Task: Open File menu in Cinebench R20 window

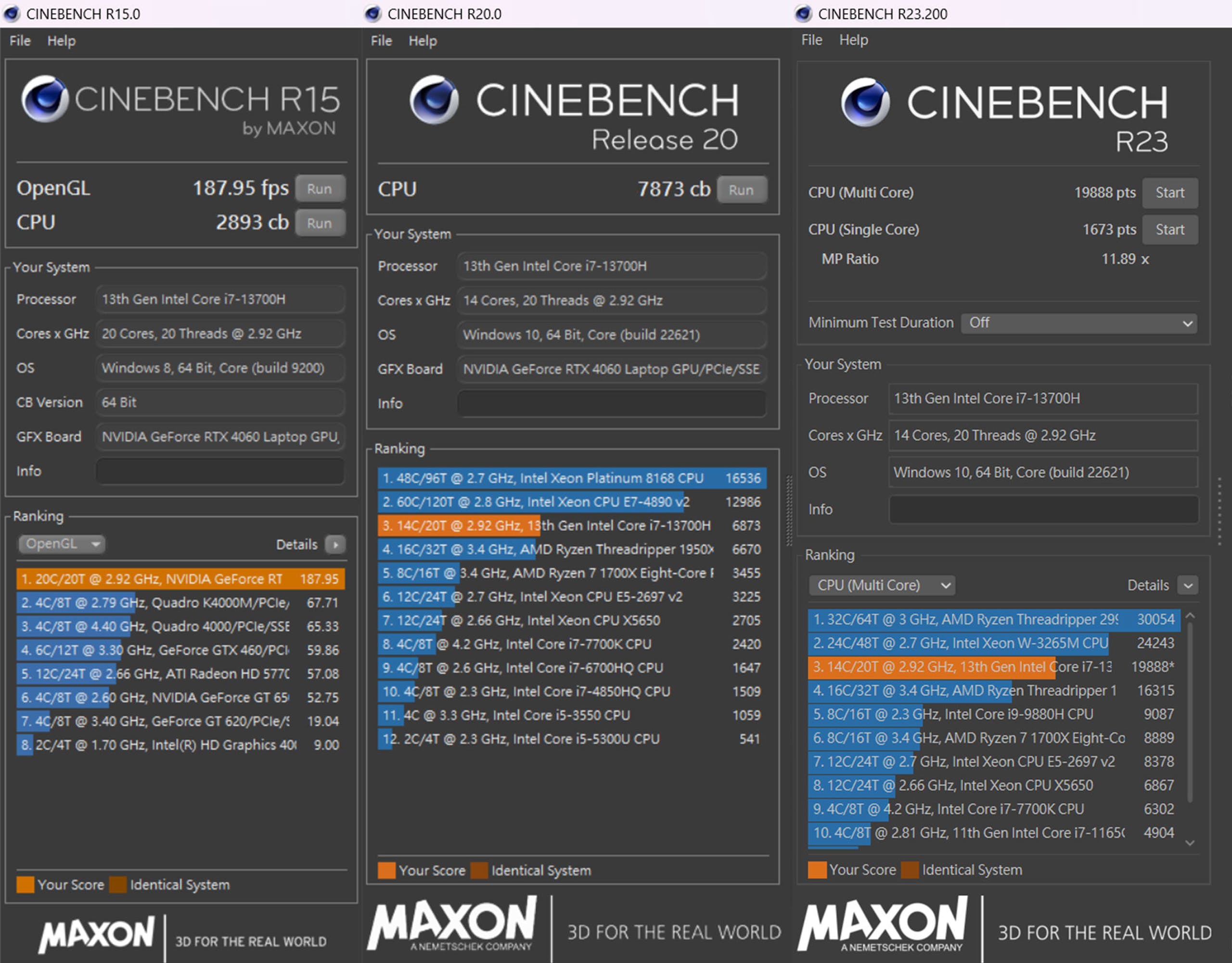Action: (x=381, y=40)
